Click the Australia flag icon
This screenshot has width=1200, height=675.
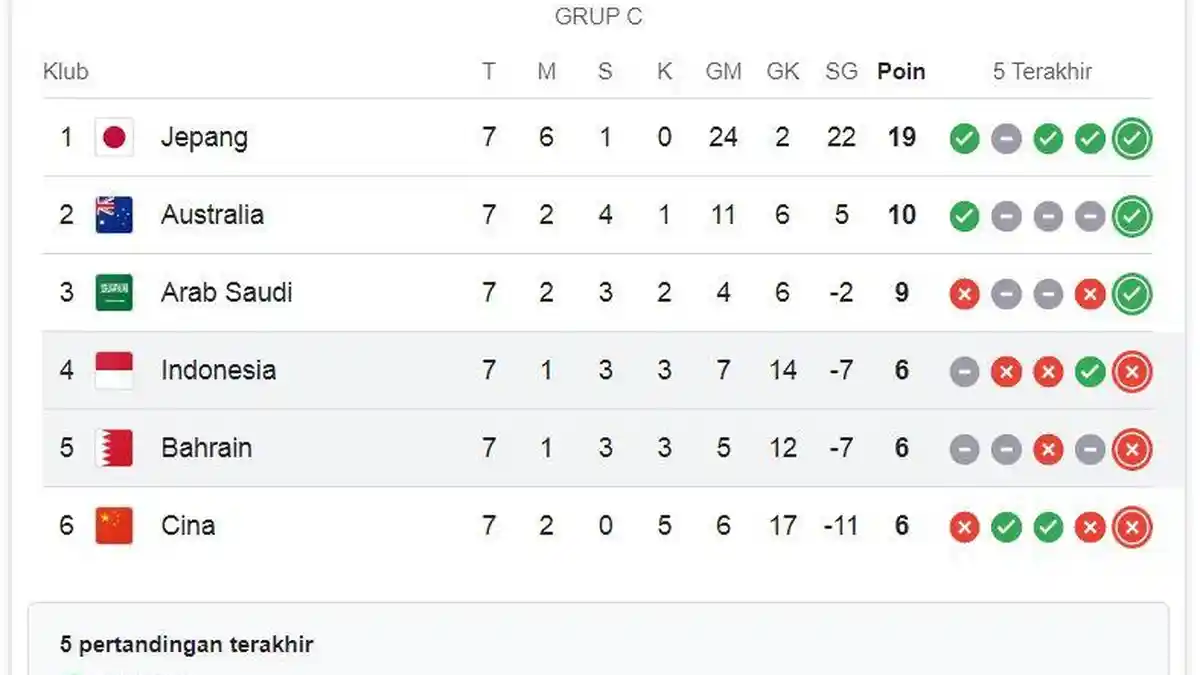114,215
